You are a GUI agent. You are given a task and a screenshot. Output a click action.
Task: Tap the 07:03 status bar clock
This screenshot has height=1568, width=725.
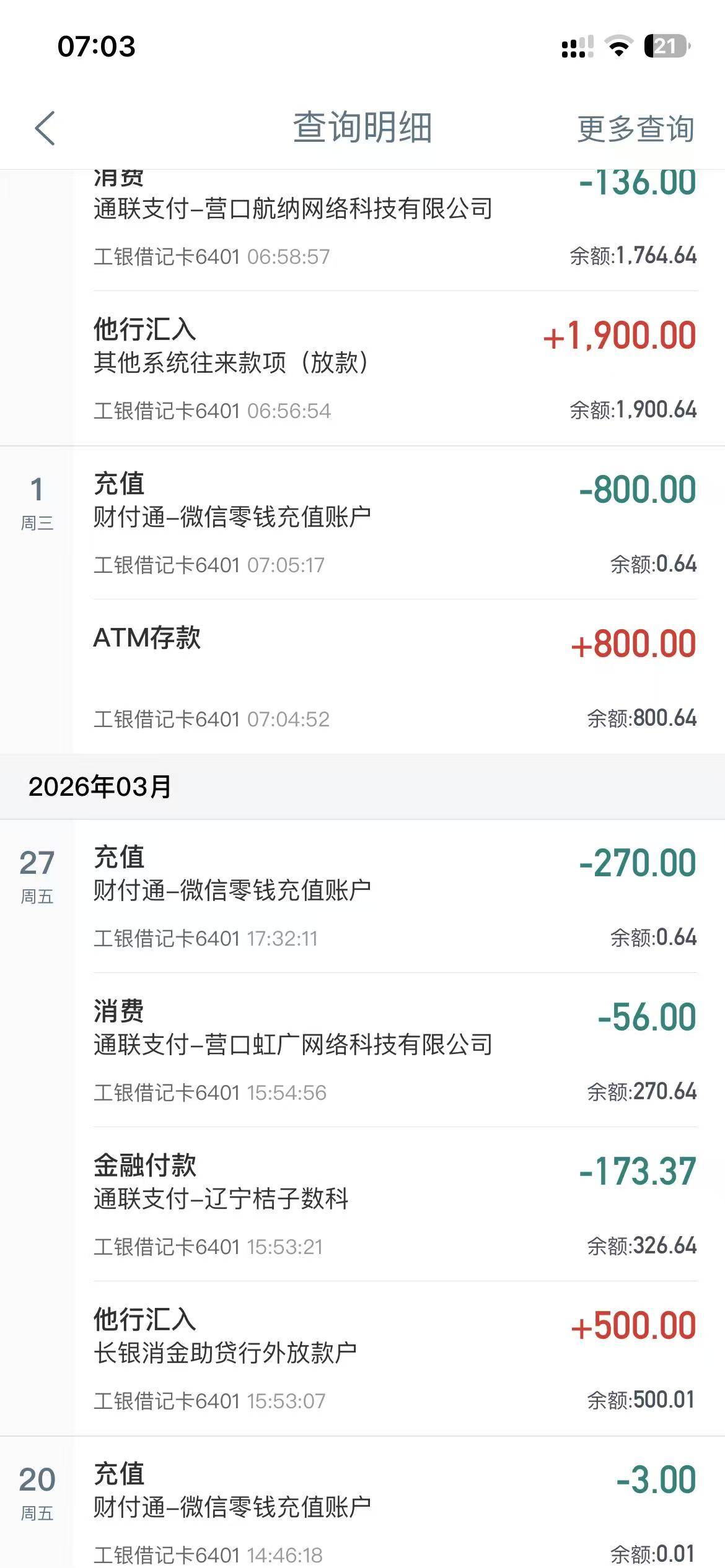pos(96,46)
